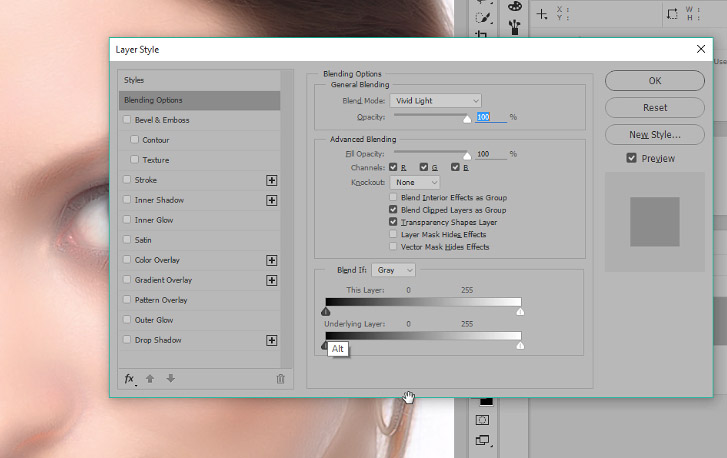Click the brushes cup icon in side panel
Screen dimensions: 727x458
[514, 28]
